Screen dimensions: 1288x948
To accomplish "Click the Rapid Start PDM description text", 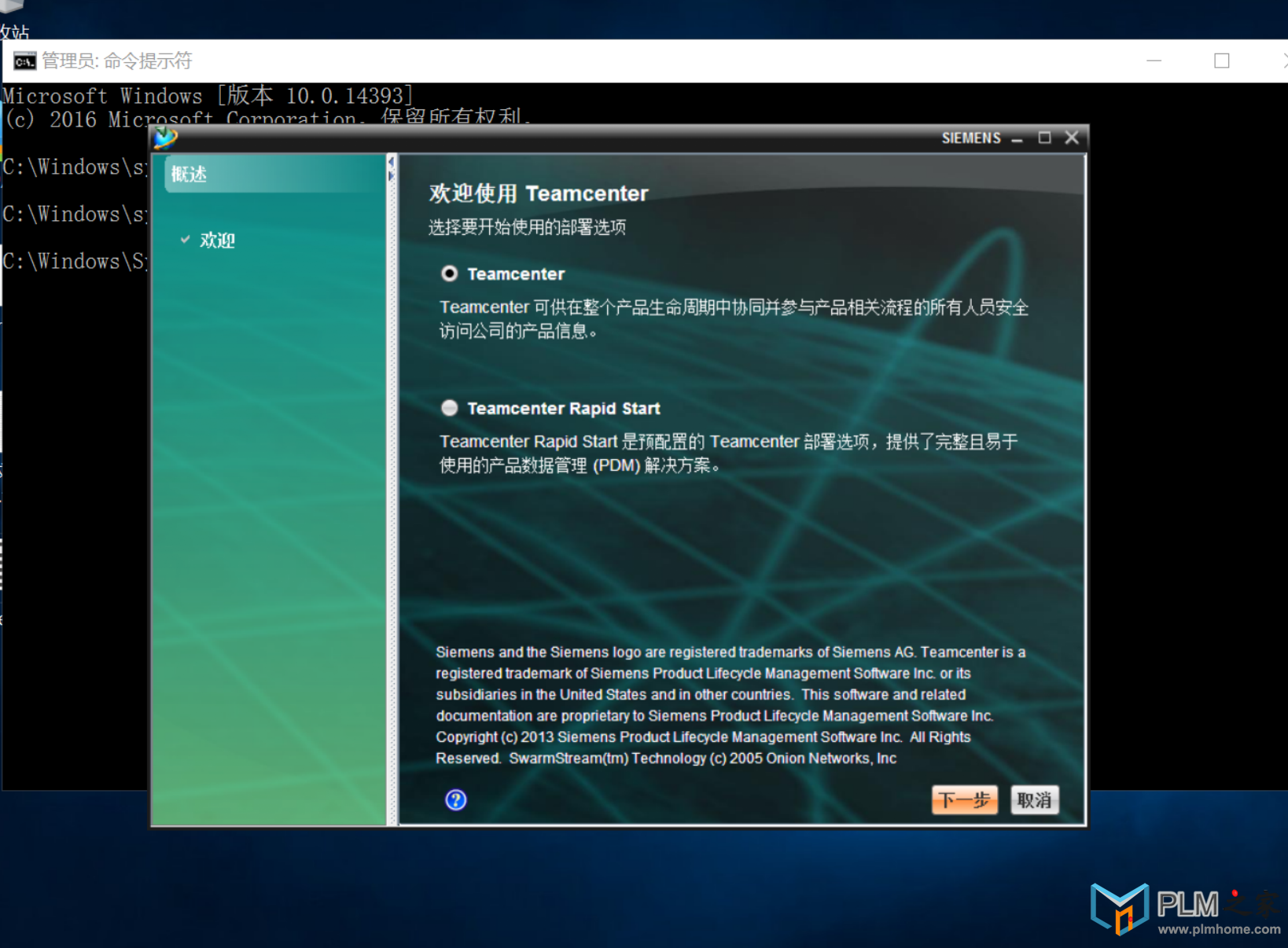I will 728,454.
